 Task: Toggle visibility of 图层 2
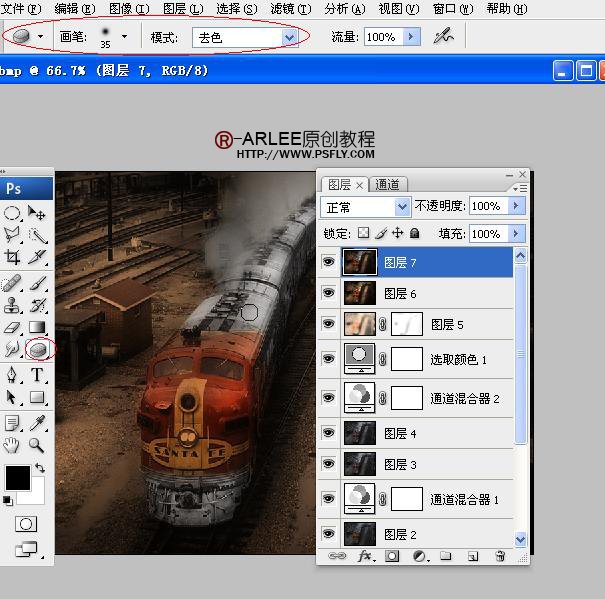(328, 534)
